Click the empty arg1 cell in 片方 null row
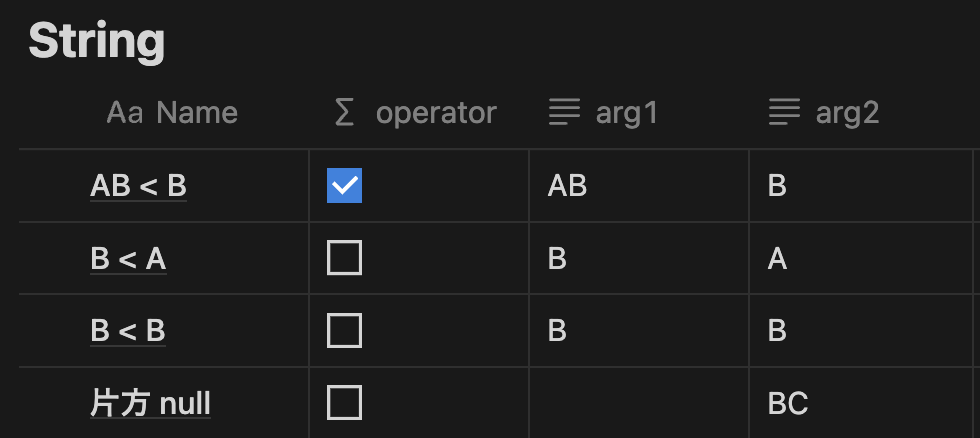The height and width of the screenshot is (438, 980). coord(639,403)
